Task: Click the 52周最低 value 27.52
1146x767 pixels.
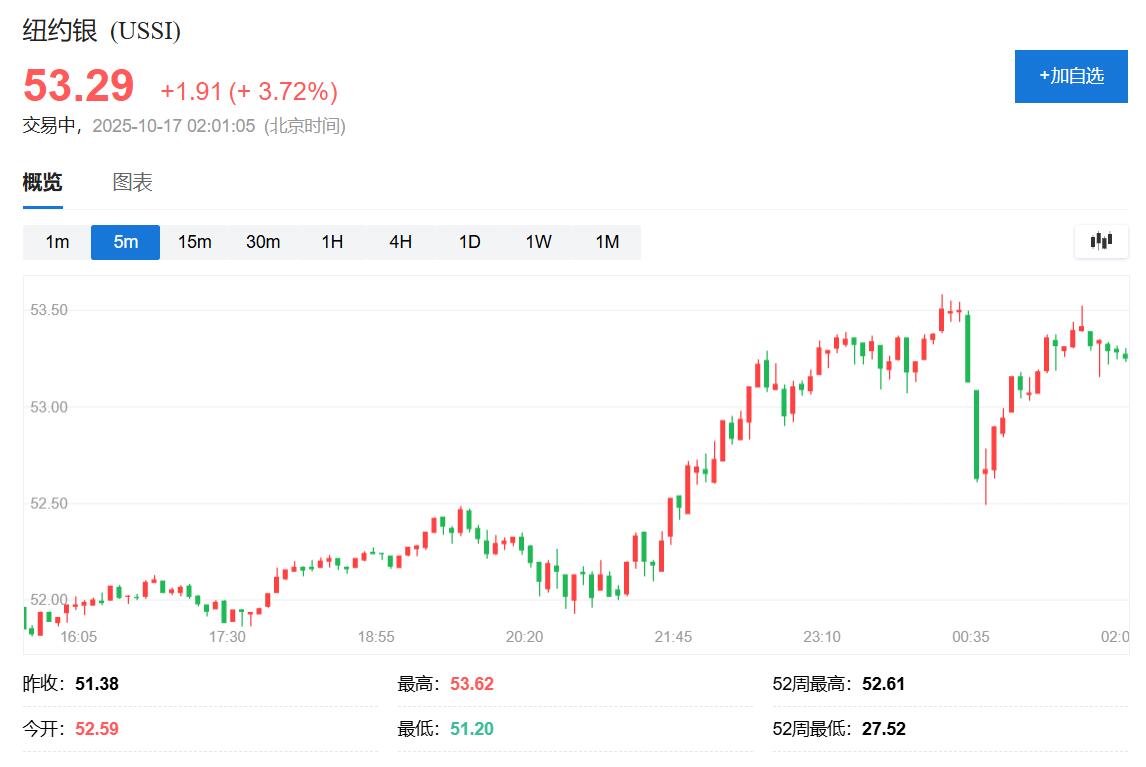Action: coord(883,729)
